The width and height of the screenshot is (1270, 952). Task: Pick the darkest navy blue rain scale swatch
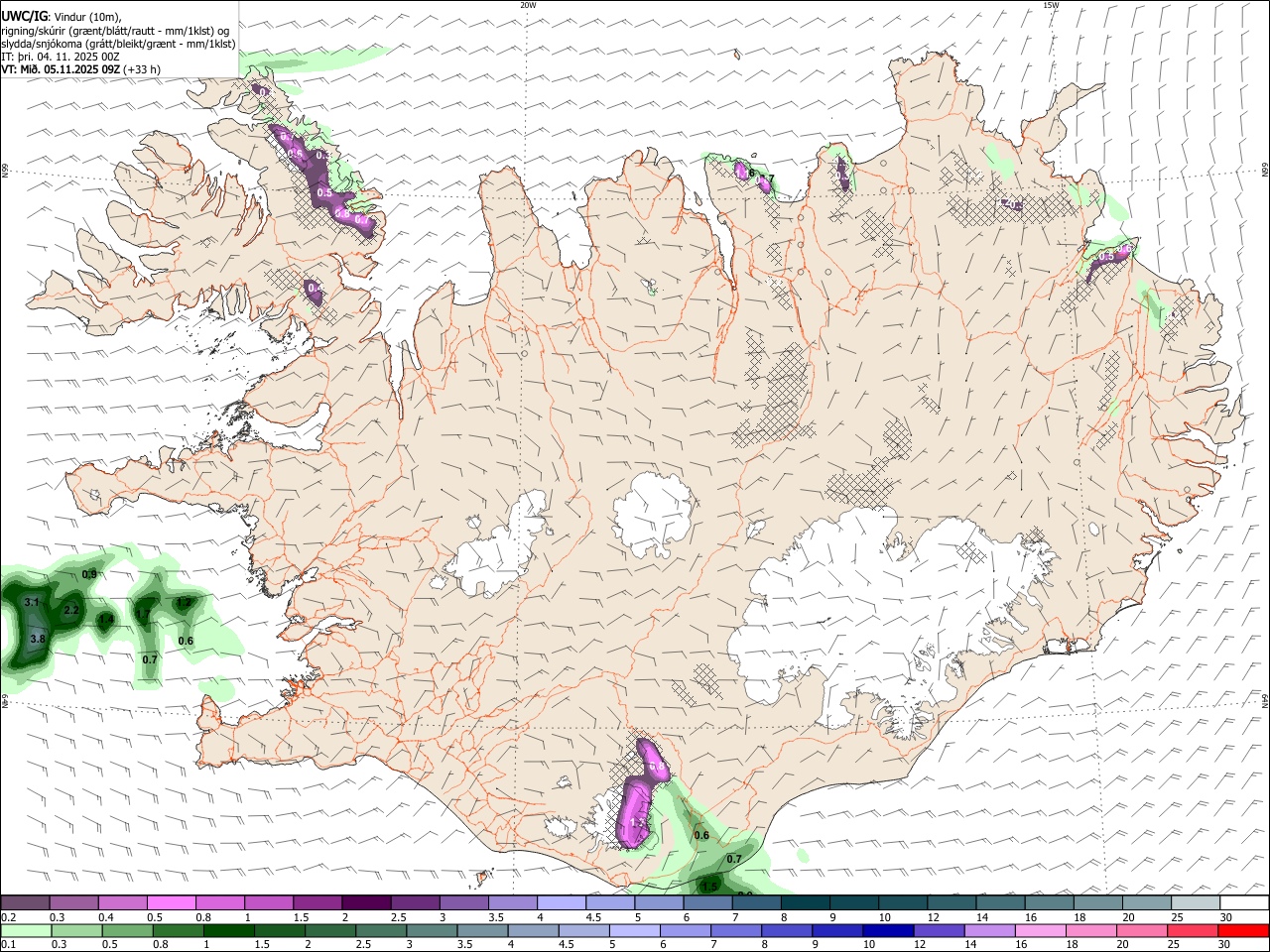click(888, 930)
